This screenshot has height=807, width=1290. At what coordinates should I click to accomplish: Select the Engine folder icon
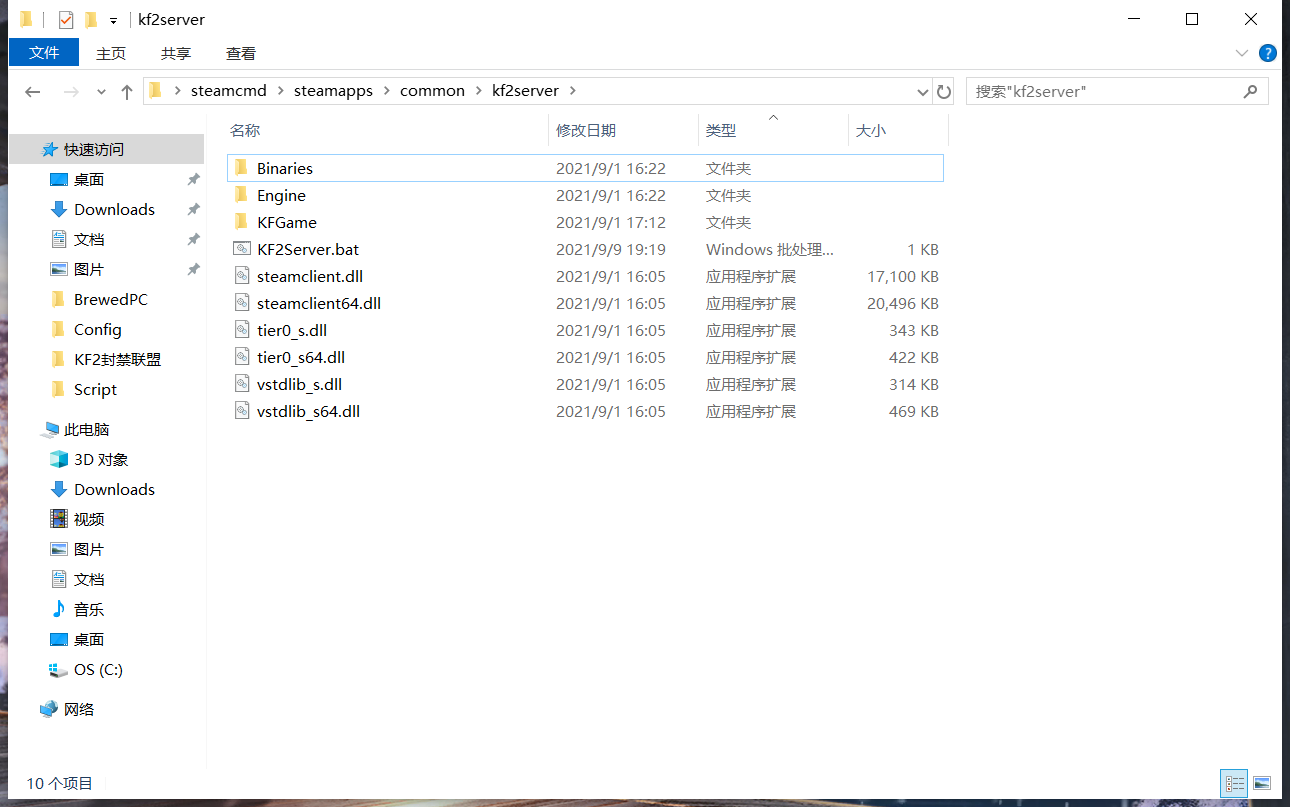[x=240, y=195]
